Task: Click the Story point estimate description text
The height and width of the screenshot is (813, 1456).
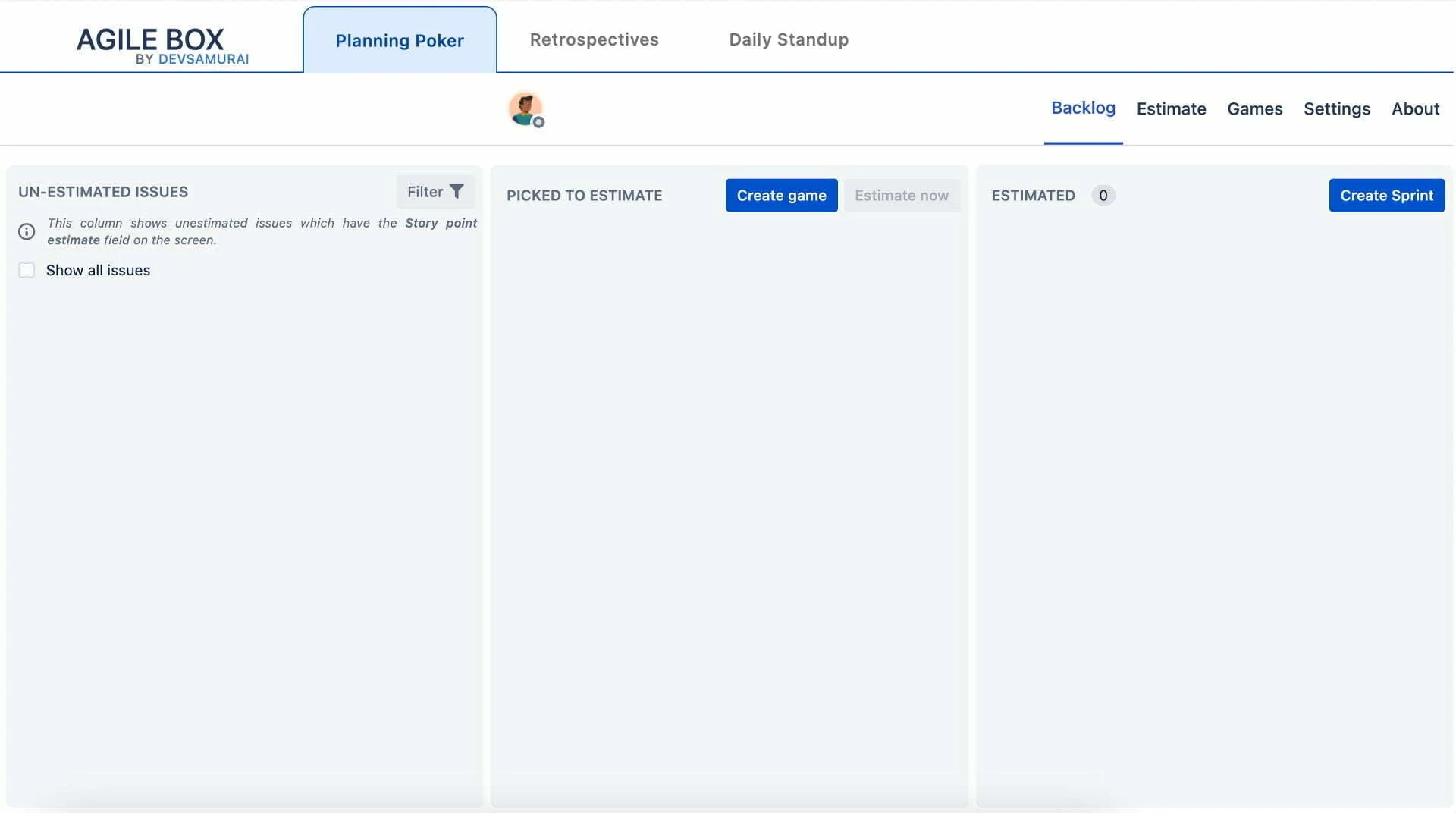Action: pyautogui.click(x=262, y=231)
